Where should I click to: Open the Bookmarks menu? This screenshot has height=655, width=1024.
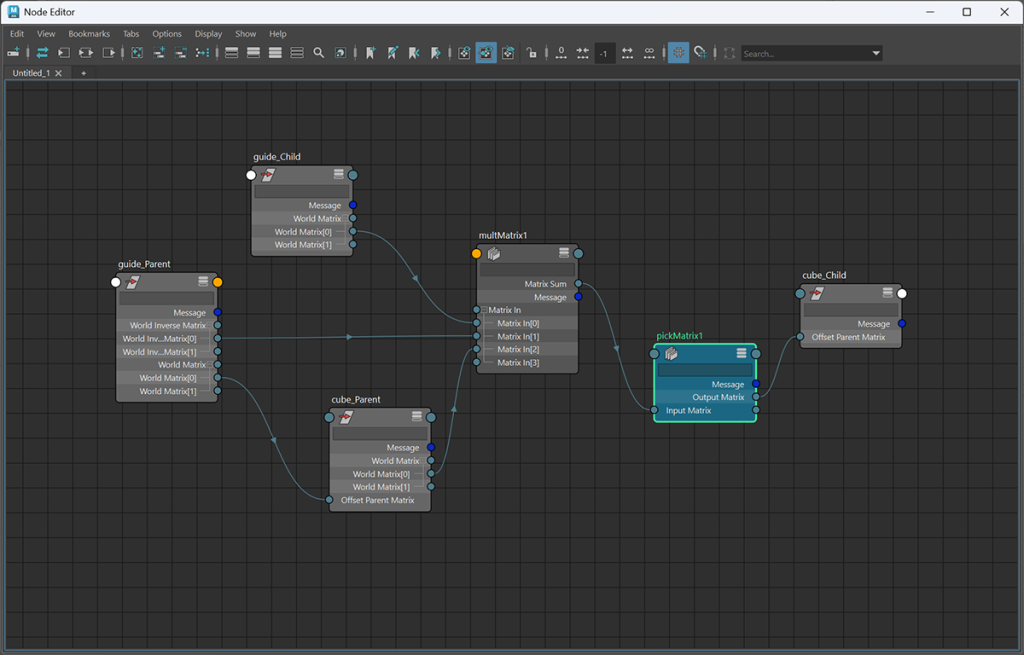(x=89, y=34)
